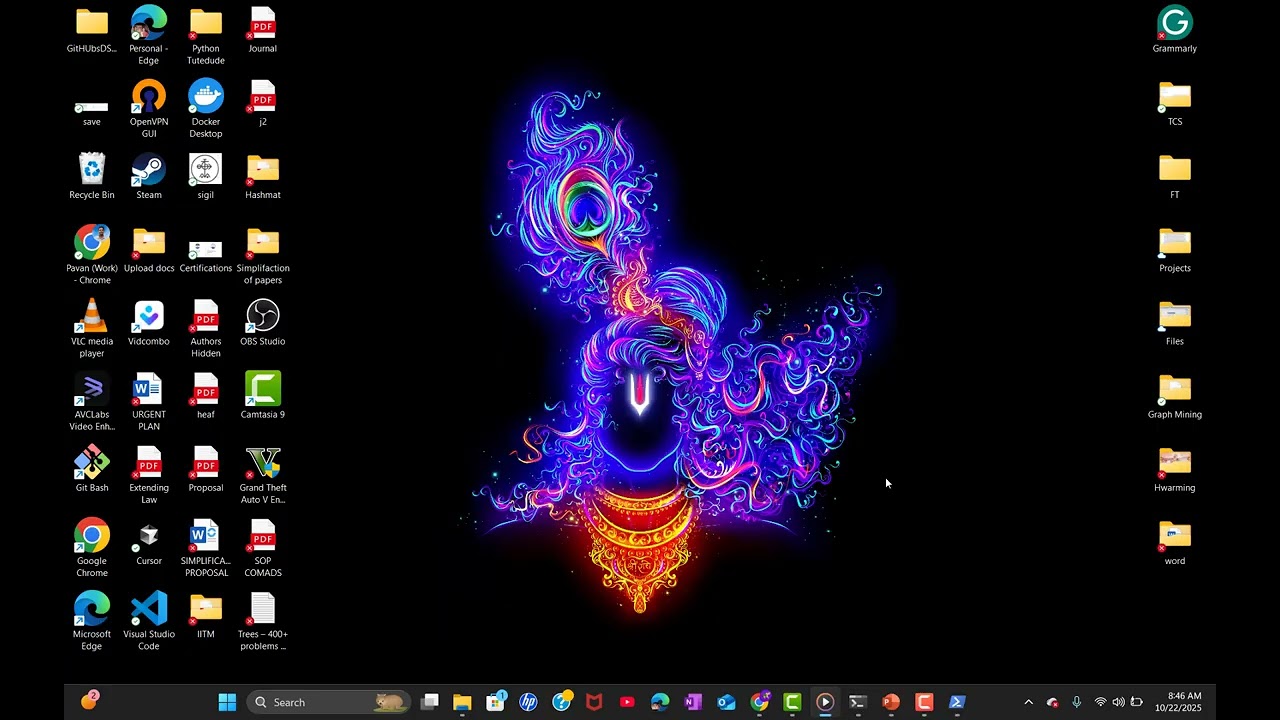Open the Vidcombo app icon

click(x=149, y=315)
